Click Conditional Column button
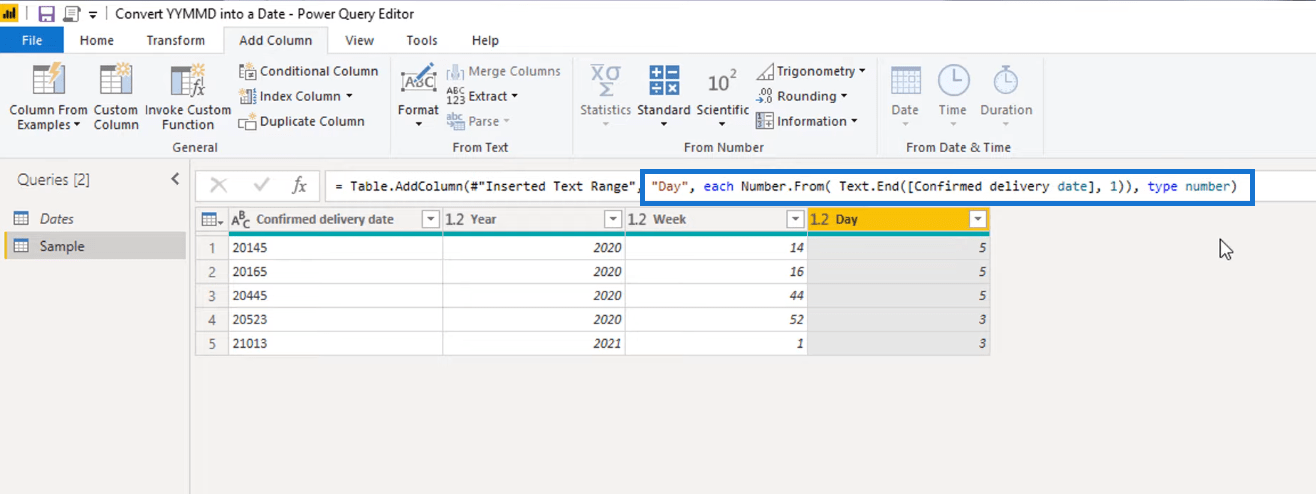The height and width of the screenshot is (494, 1316). 308,71
